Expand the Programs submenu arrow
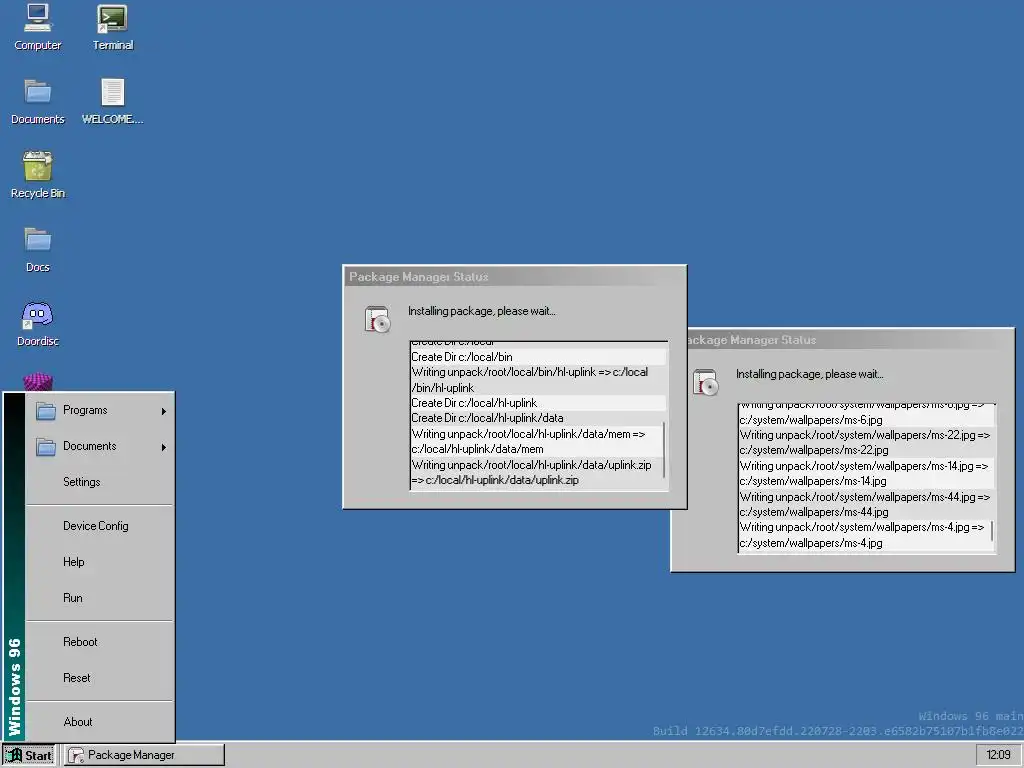 click(163, 411)
